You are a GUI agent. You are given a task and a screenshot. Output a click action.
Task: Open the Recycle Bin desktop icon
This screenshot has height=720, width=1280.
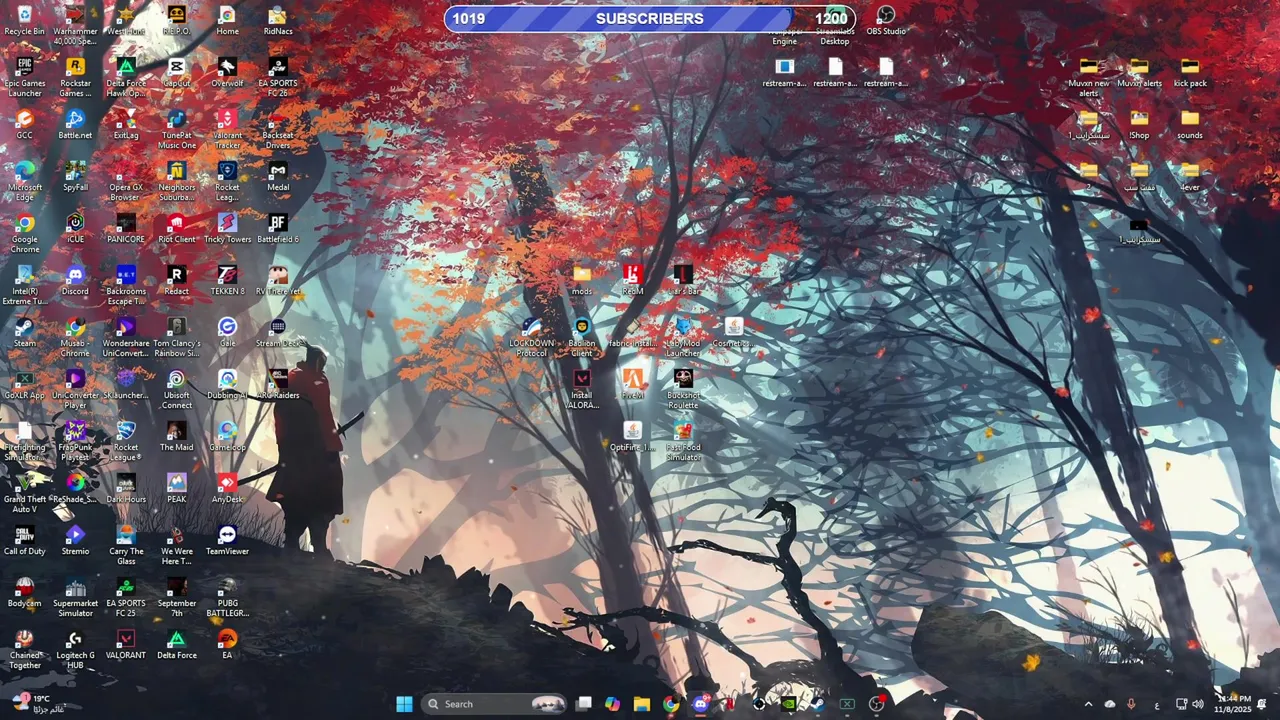24,20
